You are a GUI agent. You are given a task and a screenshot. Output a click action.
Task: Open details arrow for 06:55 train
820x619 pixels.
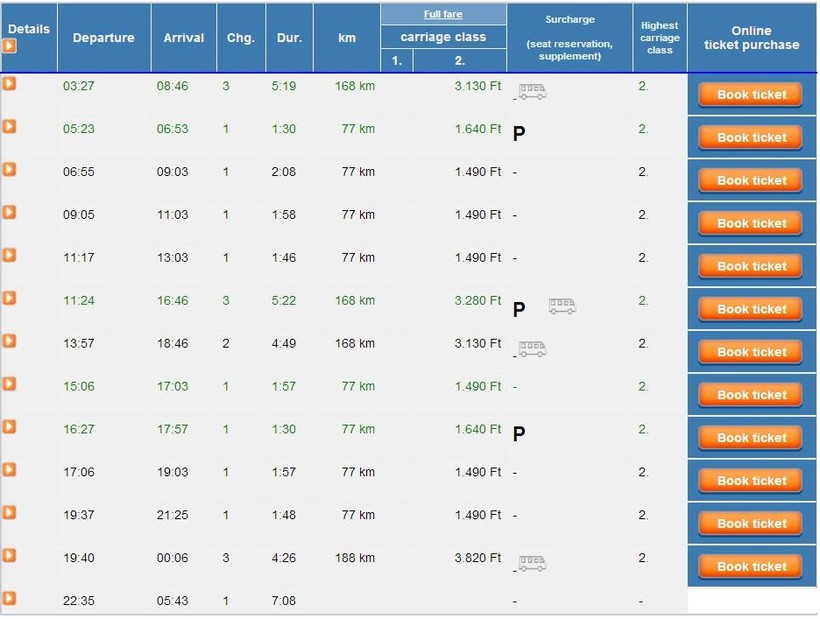click(9, 170)
